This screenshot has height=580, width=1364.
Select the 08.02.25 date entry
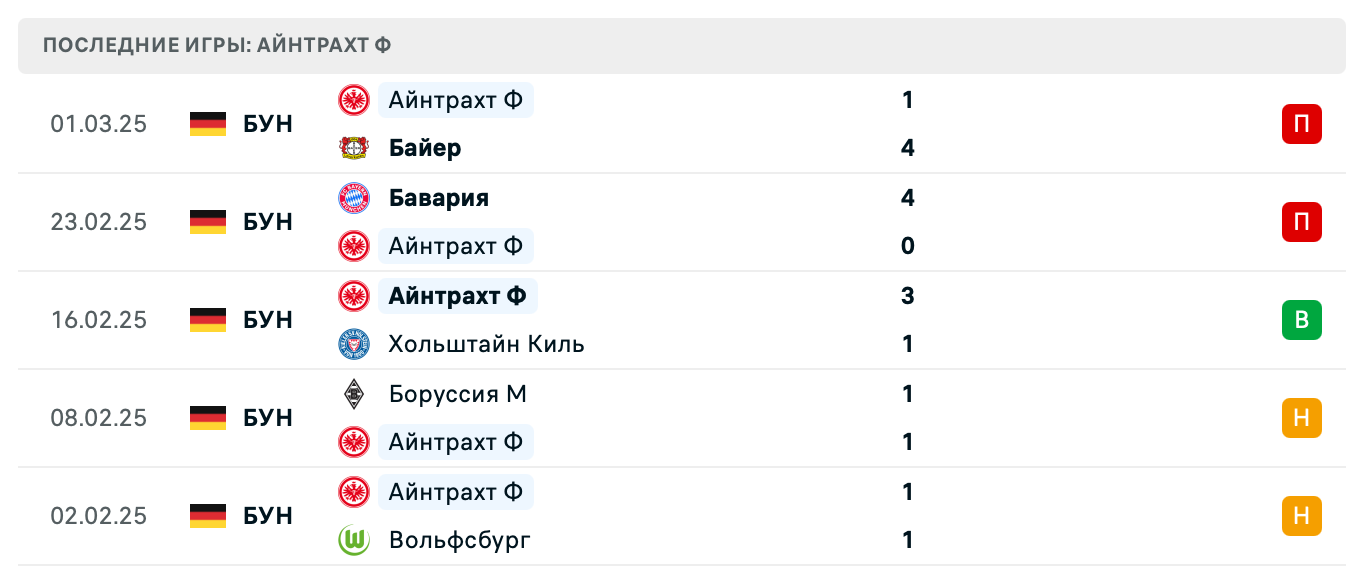tap(100, 418)
